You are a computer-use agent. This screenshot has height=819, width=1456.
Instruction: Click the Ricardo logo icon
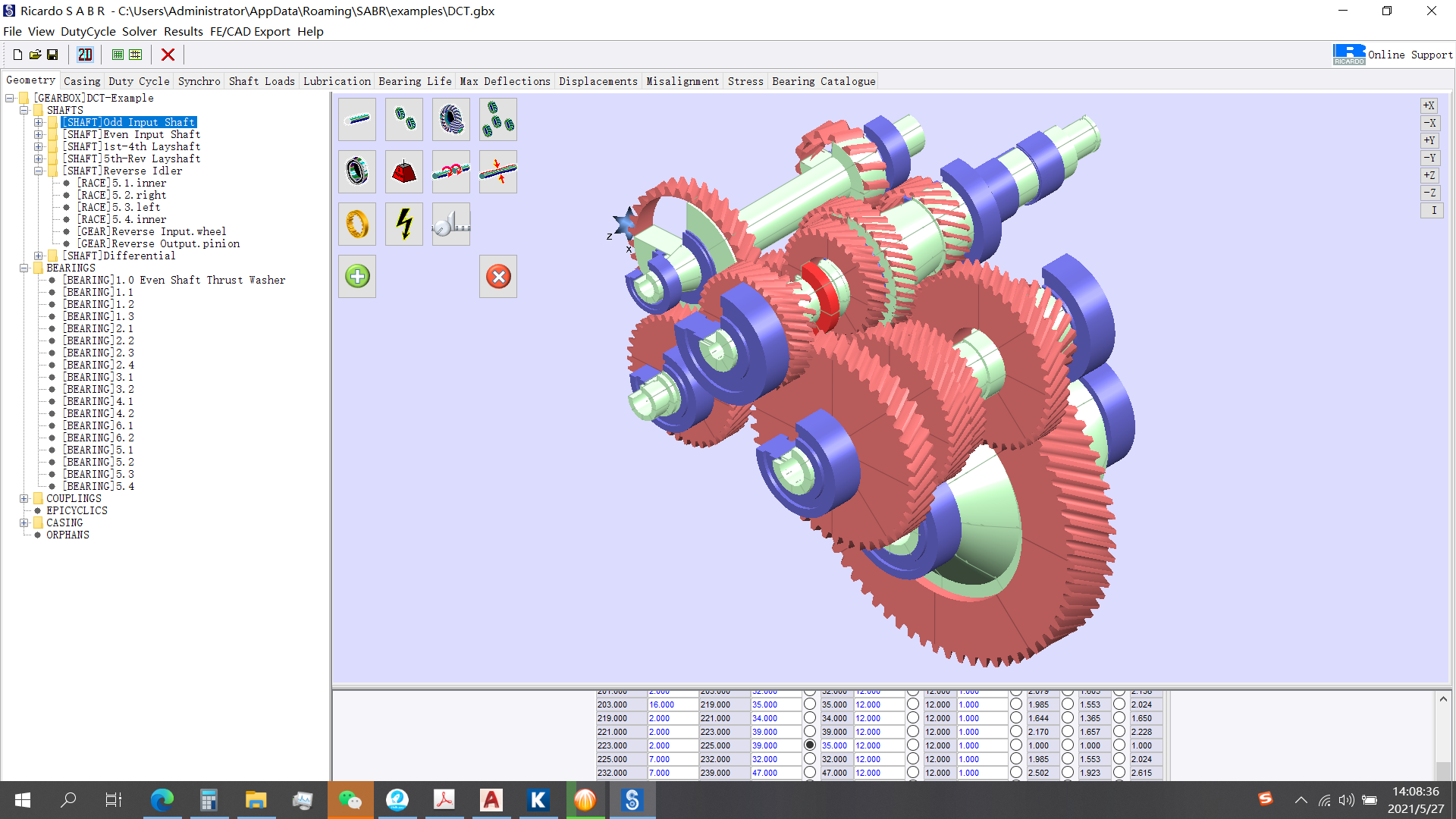(1349, 55)
